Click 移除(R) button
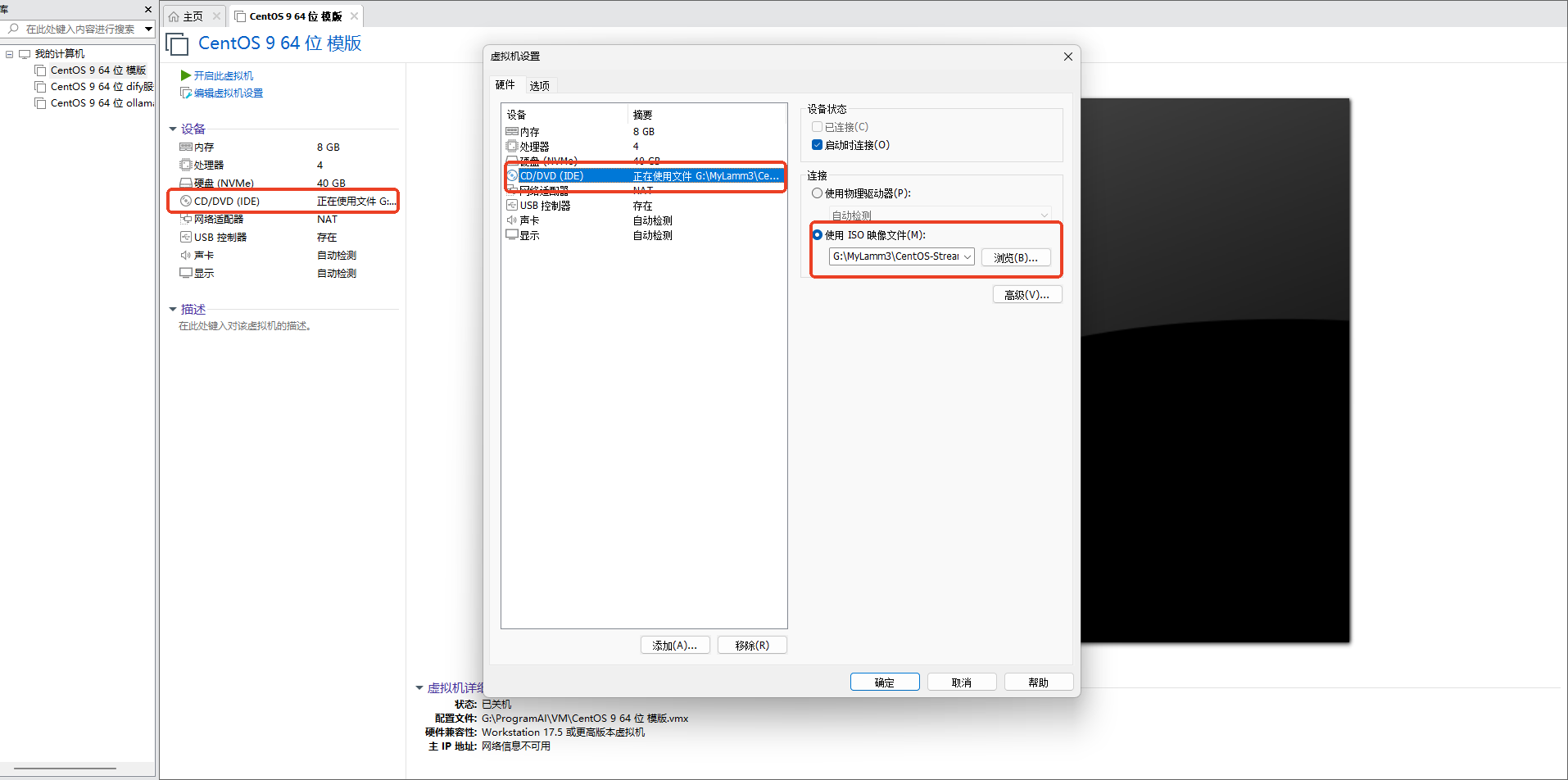The width and height of the screenshot is (1568, 780). (752, 645)
